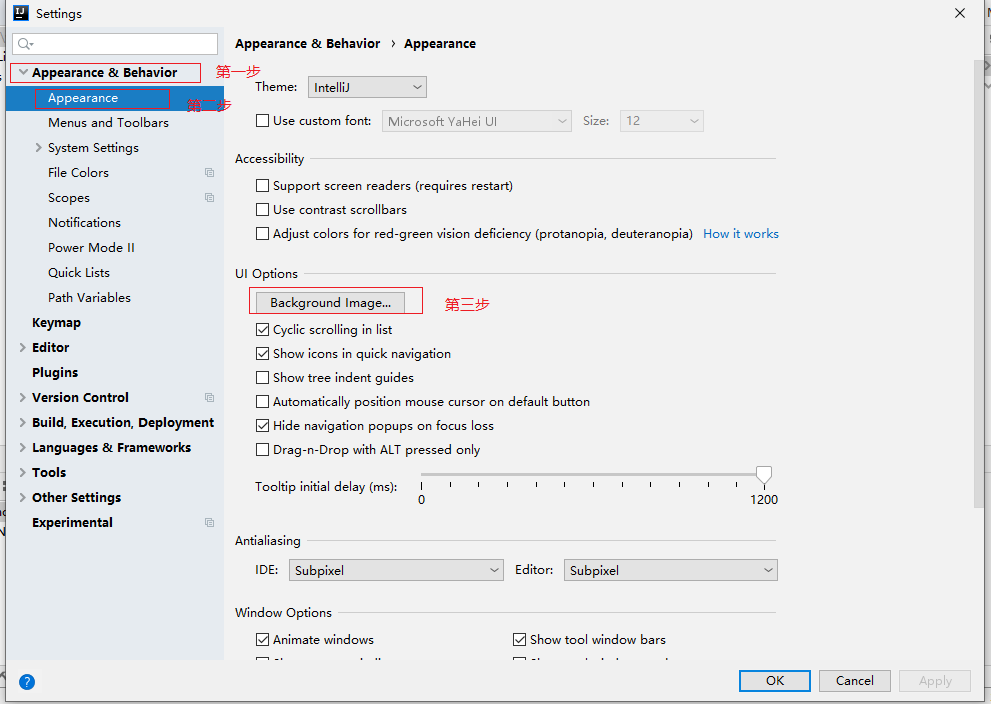This screenshot has width=991, height=704.
Task: Open the IDE antialiasing dropdown
Action: click(396, 570)
